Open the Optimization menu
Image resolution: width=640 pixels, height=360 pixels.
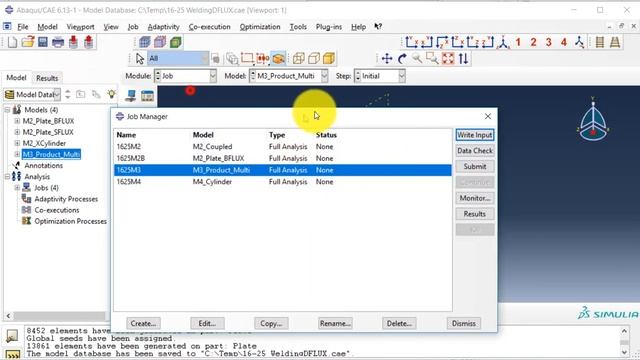260,27
